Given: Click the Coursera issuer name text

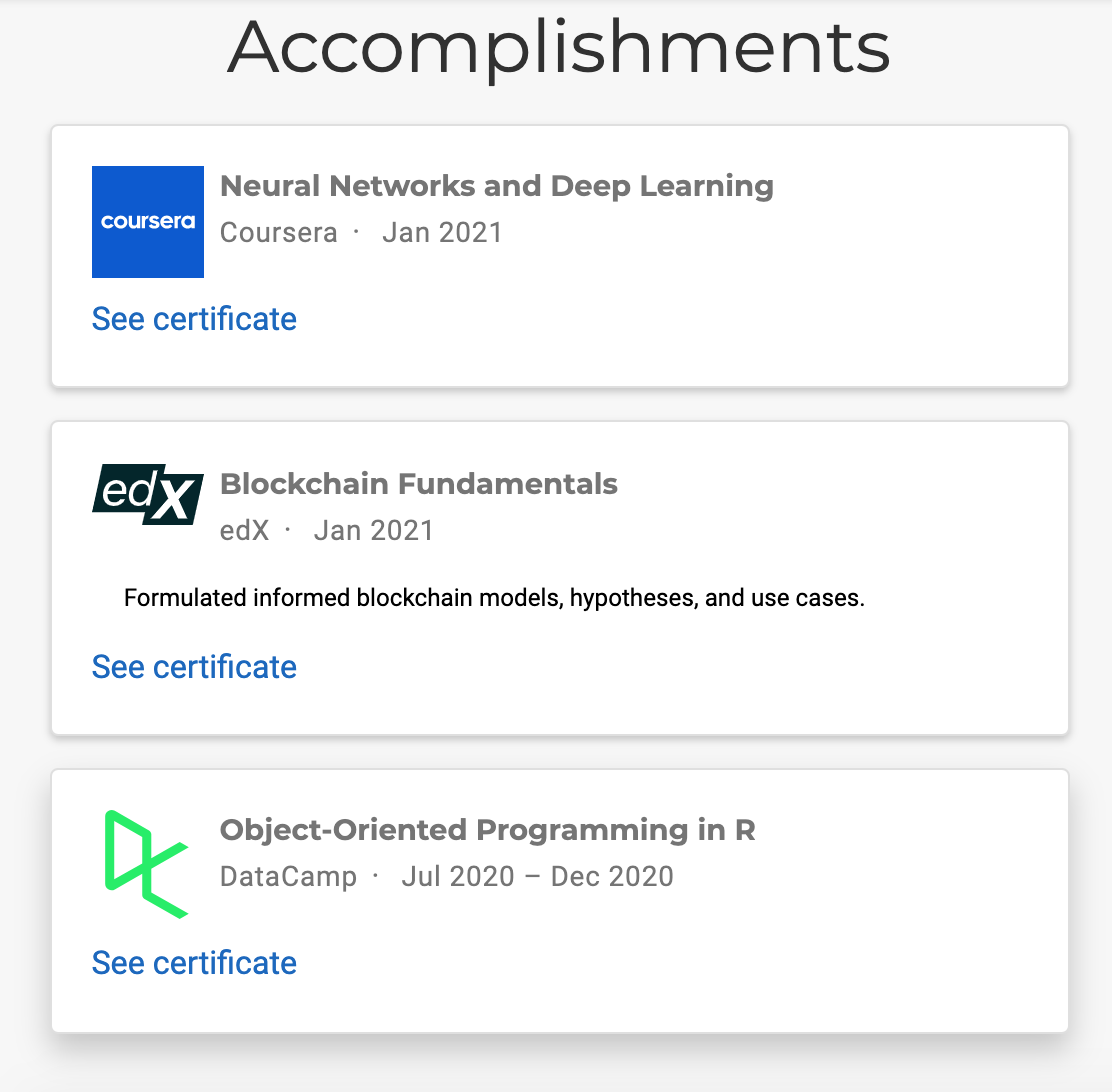Looking at the screenshot, I should pos(279,233).
